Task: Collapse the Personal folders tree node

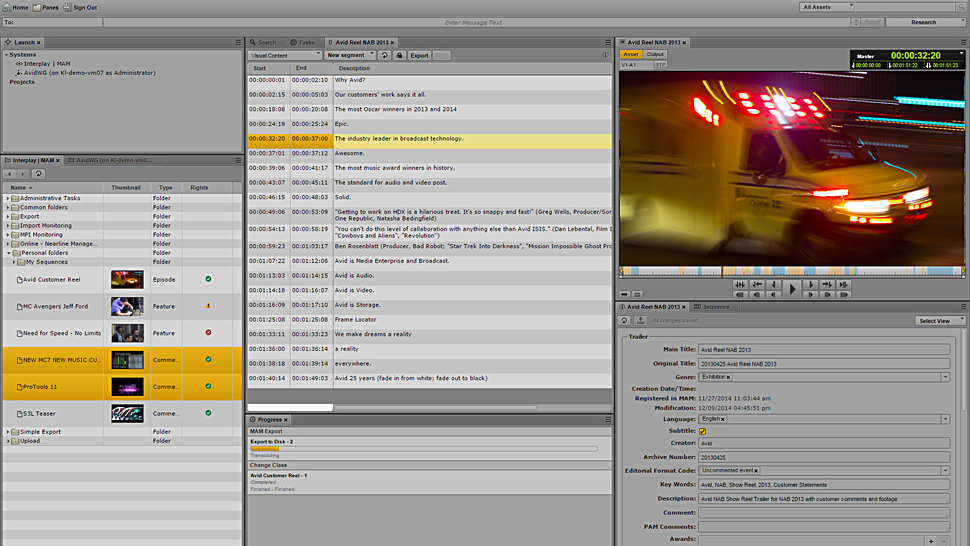Action: coord(9,253)
